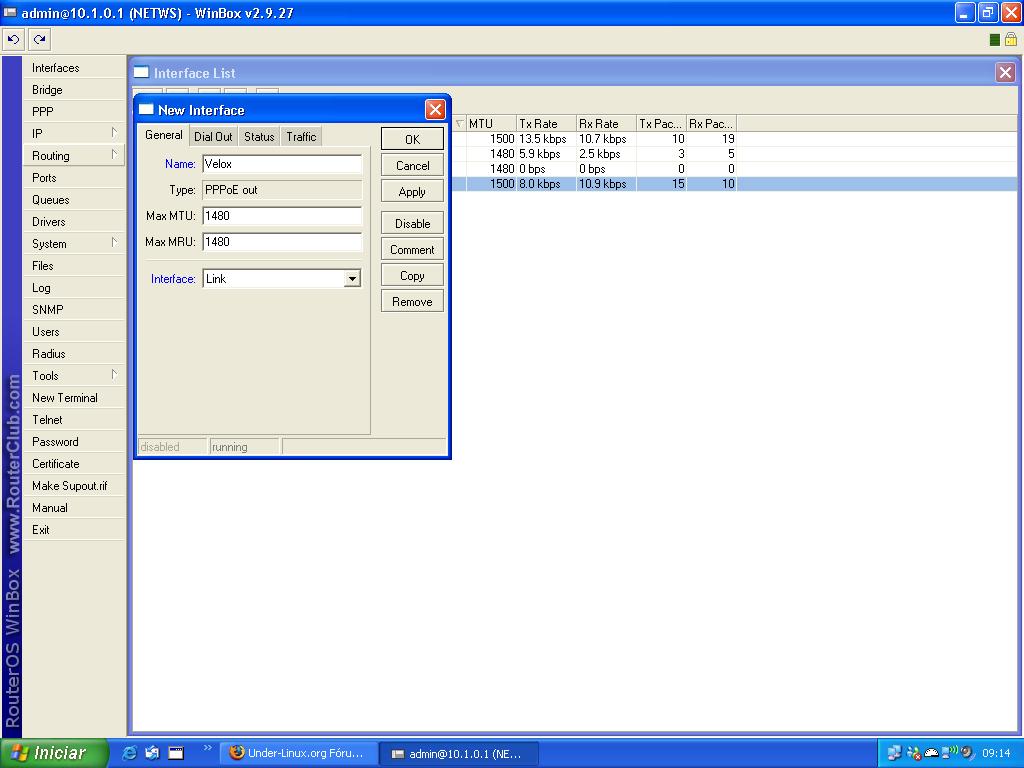Click the green load indicator icon
Screen dimensions: 1024x768
pos(995,40)
